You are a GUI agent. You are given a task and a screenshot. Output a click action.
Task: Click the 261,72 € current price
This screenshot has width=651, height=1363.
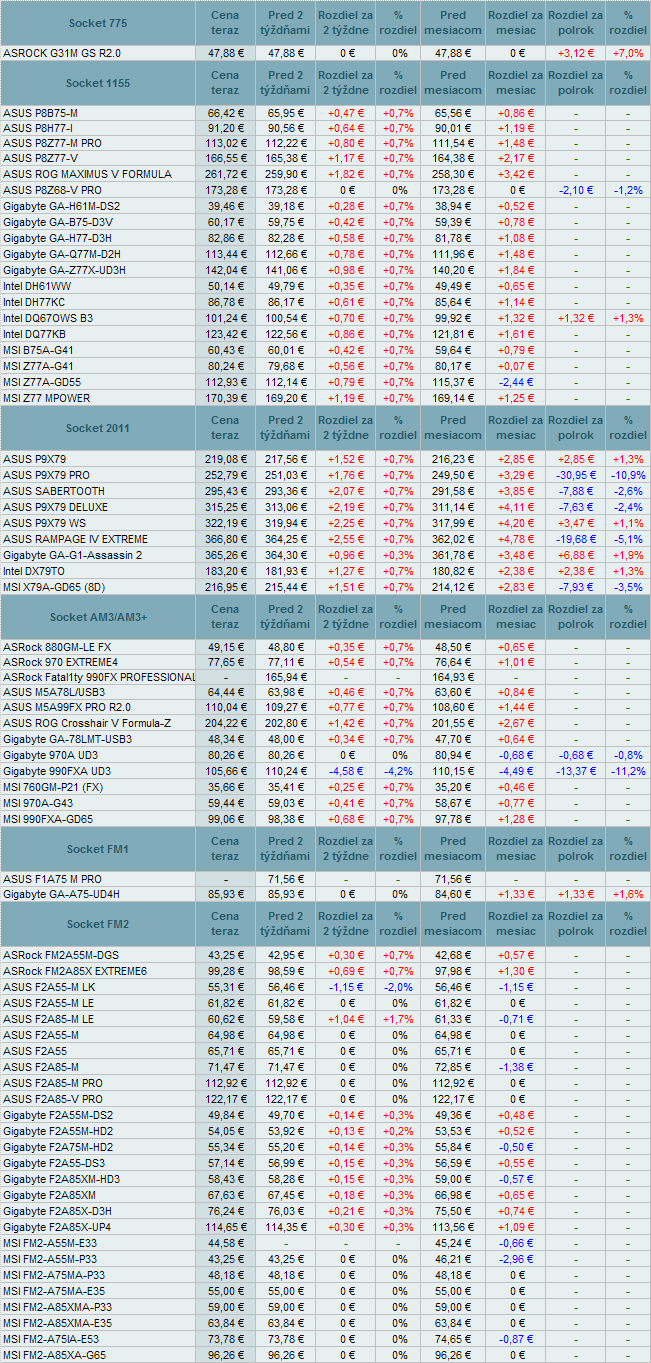point(226,174)
